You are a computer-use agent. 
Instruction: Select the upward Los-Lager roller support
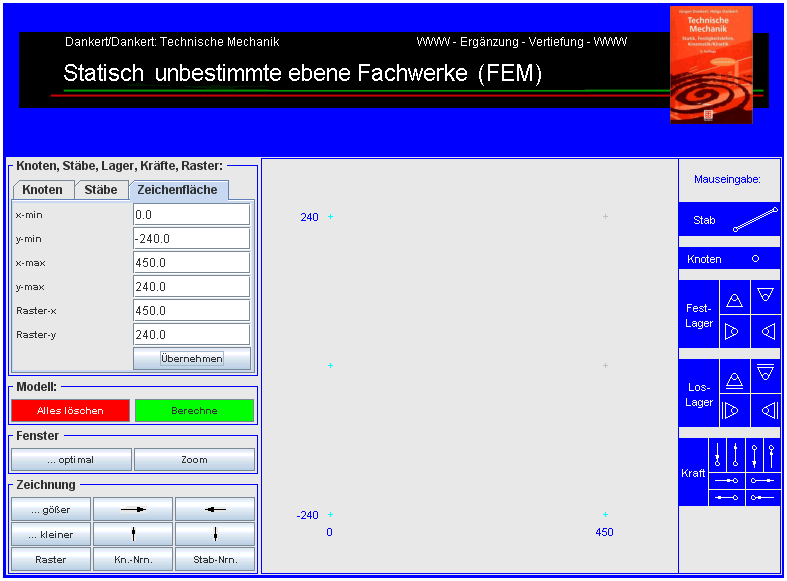734,379
